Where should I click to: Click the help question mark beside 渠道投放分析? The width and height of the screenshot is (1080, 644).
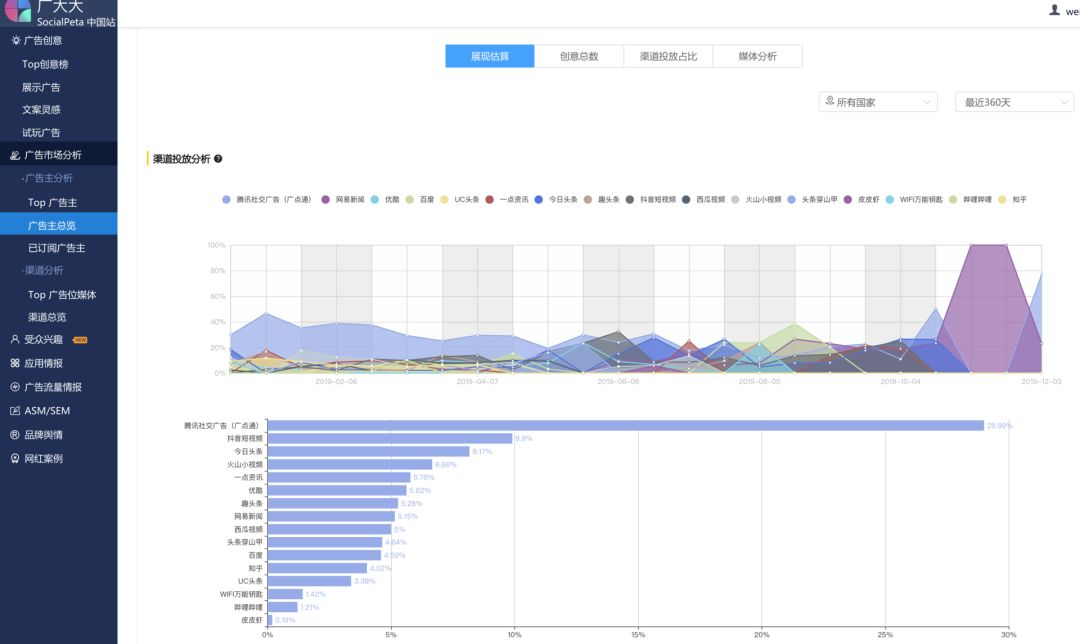tap(218, 159)
